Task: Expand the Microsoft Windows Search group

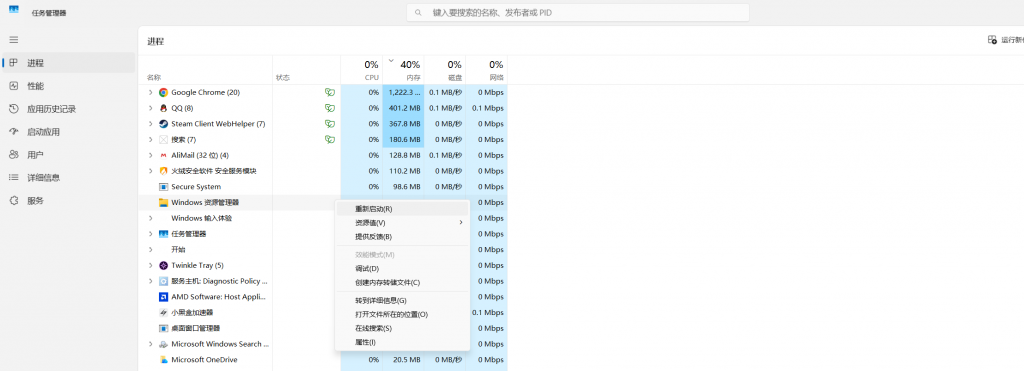Action: click(x=150, y=344)
